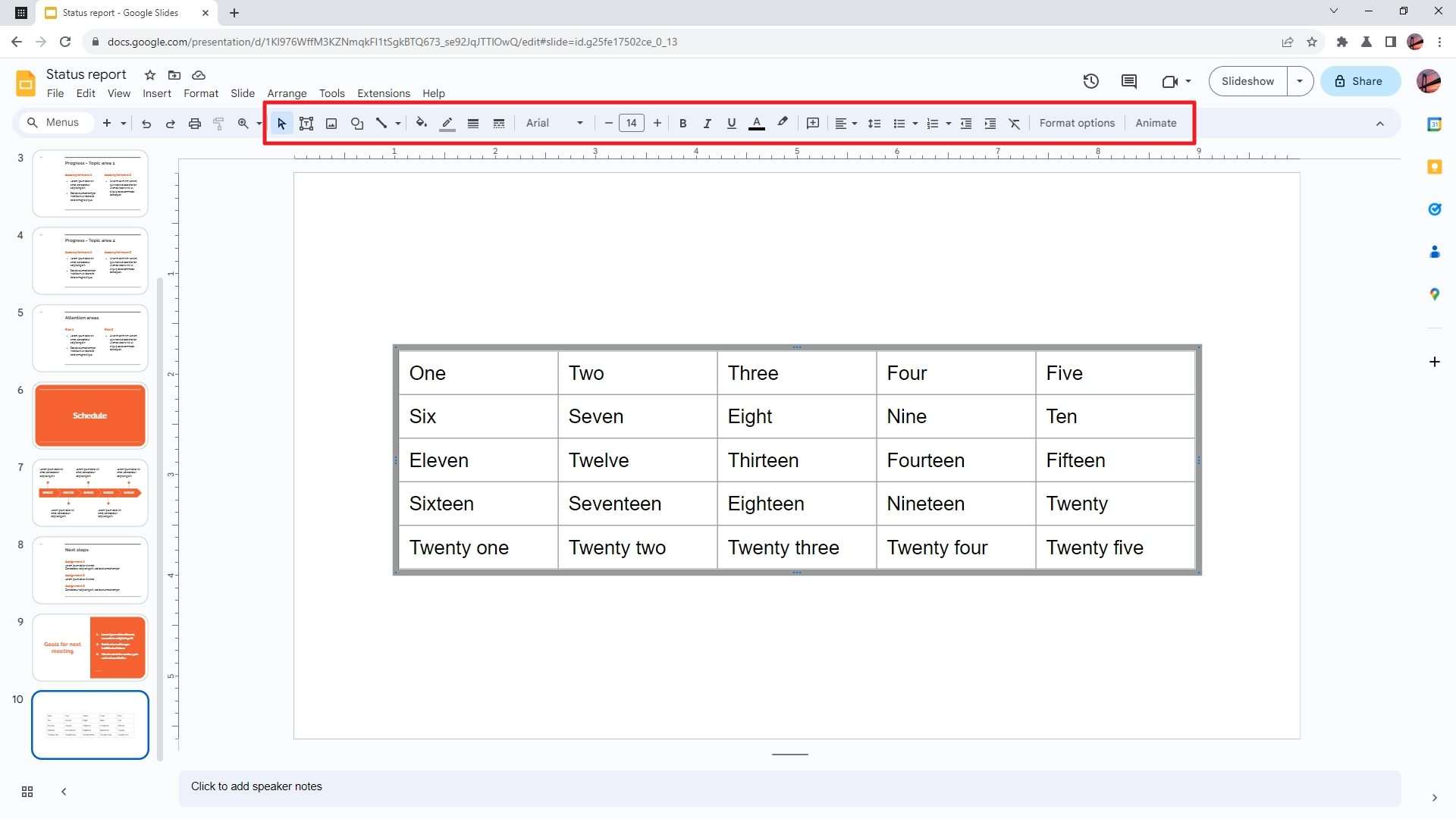Click the line spacing icon
The width and height of the screenshot is (1456, 819).
(874, 124)
